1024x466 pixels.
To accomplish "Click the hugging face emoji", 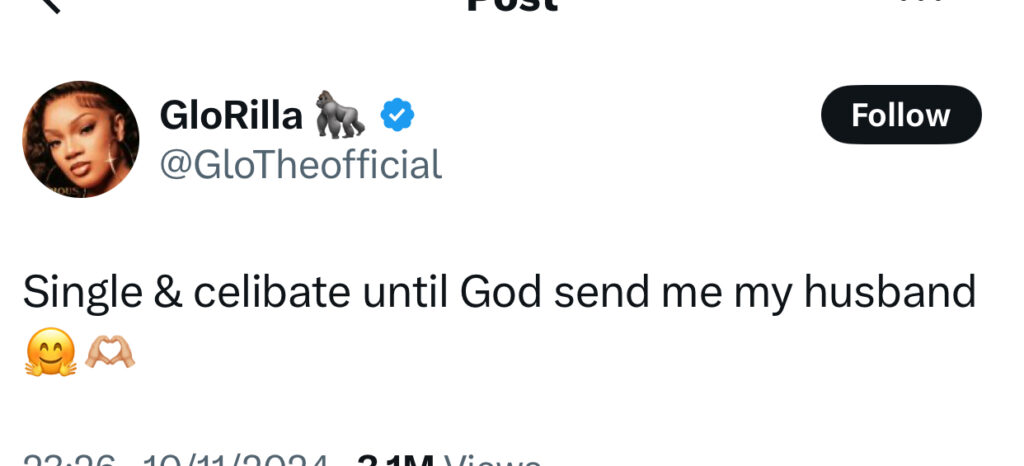I will click(48, 352).
